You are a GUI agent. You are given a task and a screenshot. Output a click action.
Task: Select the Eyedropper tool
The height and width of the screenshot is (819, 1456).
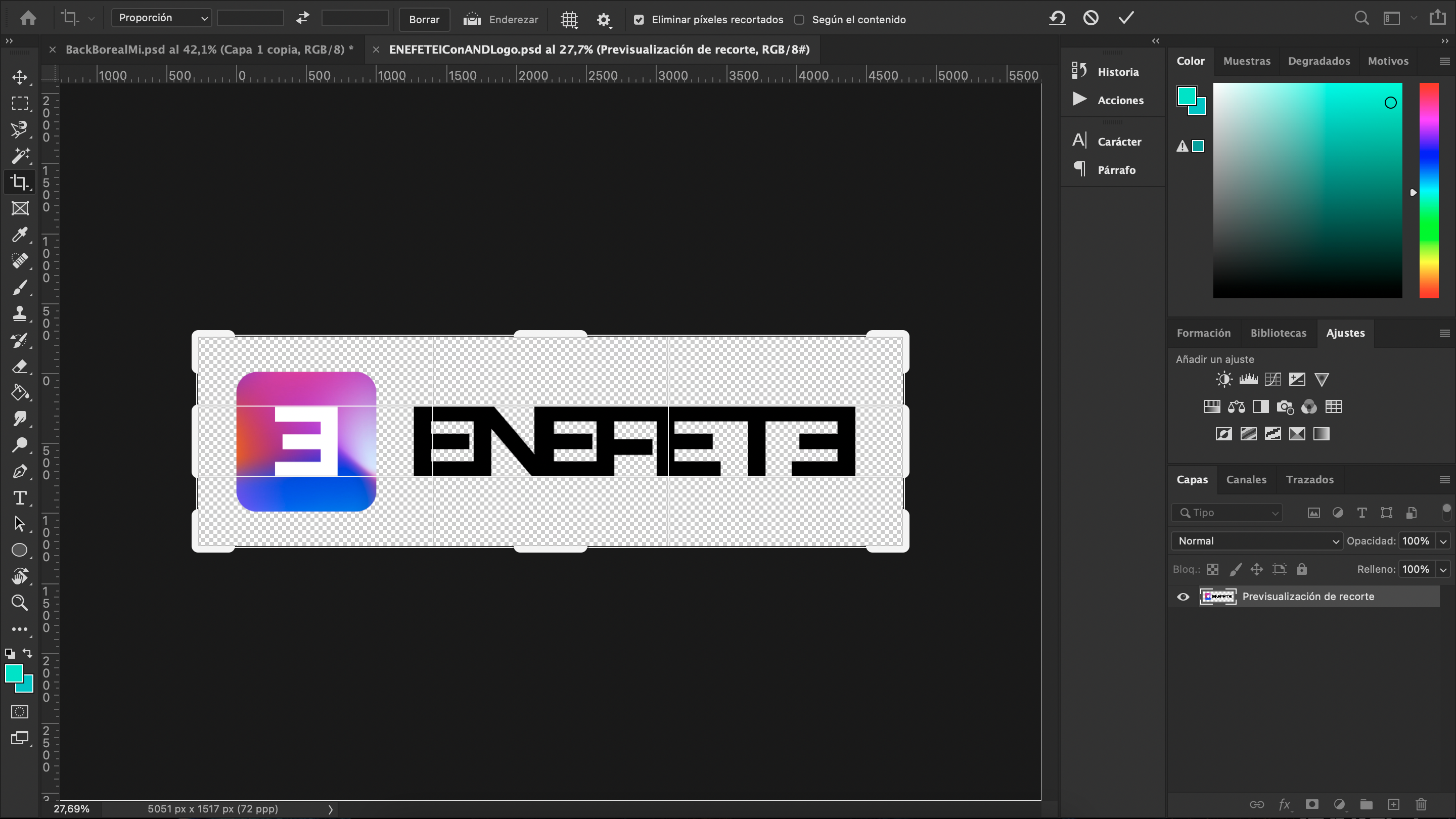click(20, 235)
